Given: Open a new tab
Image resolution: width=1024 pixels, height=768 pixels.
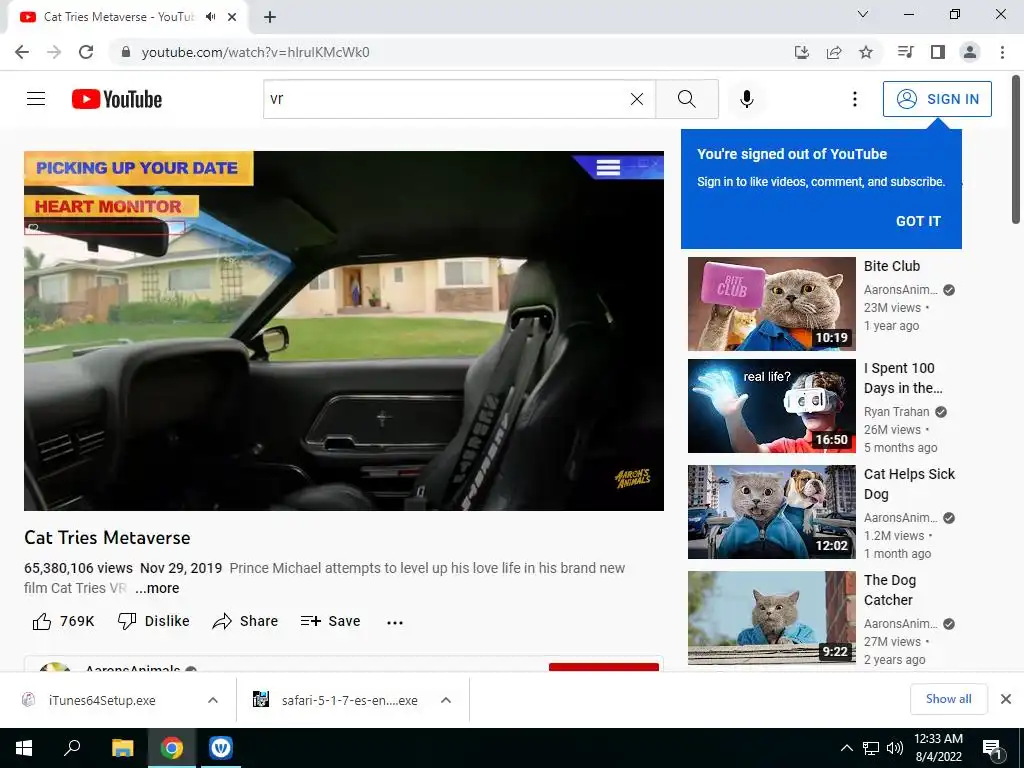Looking at the screenshot, I should tap(270, 17).
